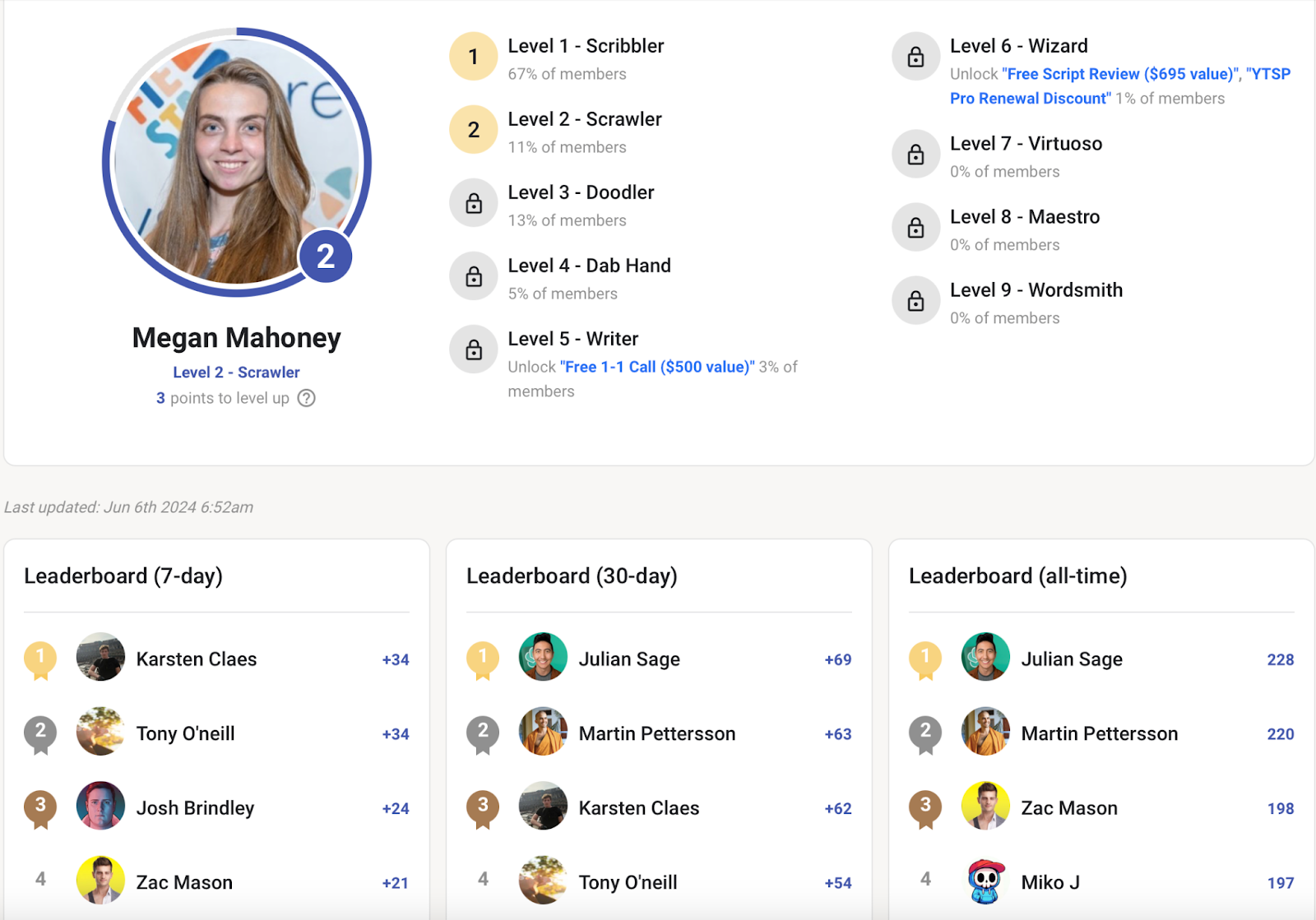
Task: Click Martin Pettersson avatar in 30-day leaderboard
Action: pyautogui.click(x=543, y=731)
